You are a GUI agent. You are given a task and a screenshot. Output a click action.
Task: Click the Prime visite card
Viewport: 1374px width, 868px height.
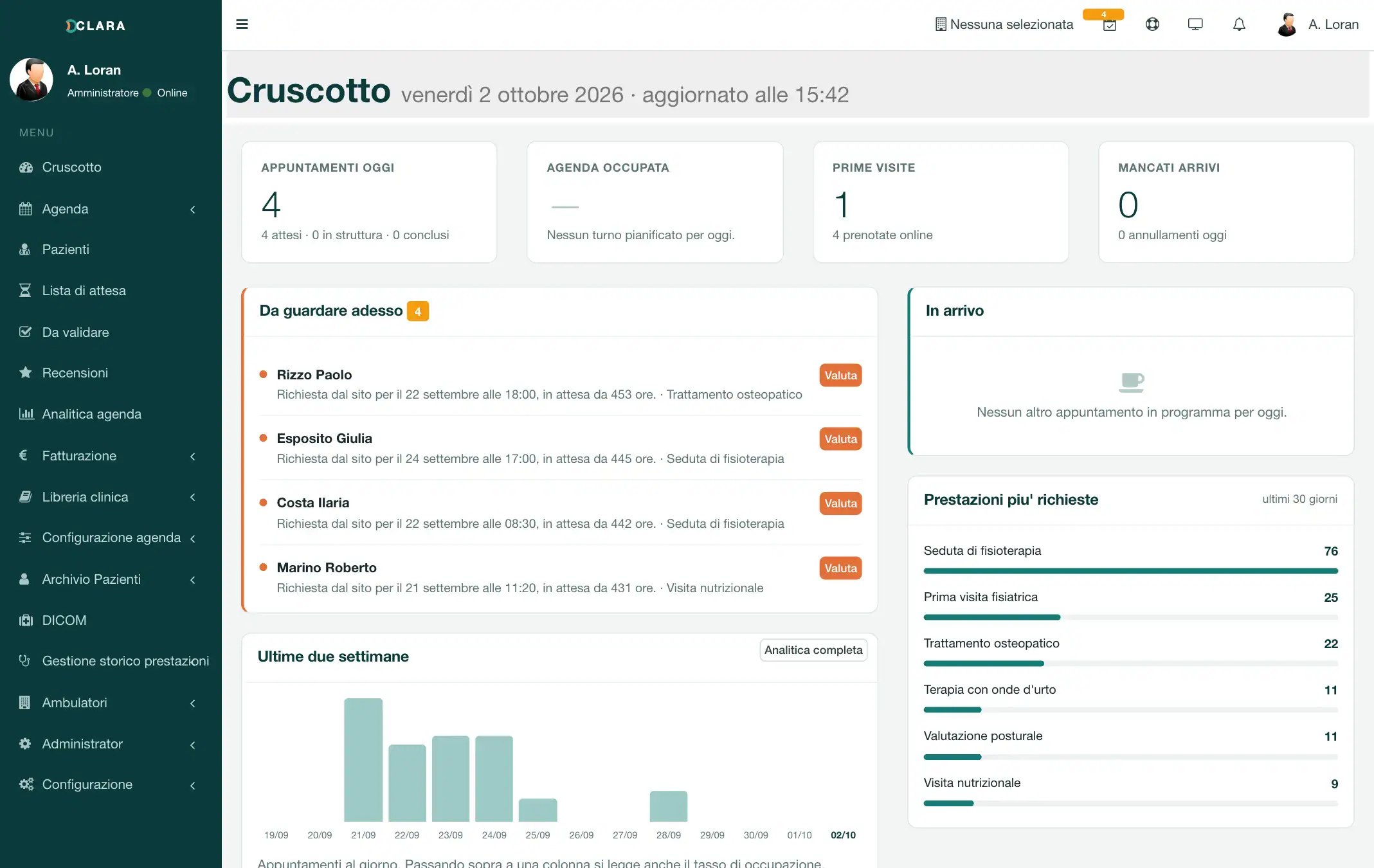pyautogui.click(x=941, y=202)
